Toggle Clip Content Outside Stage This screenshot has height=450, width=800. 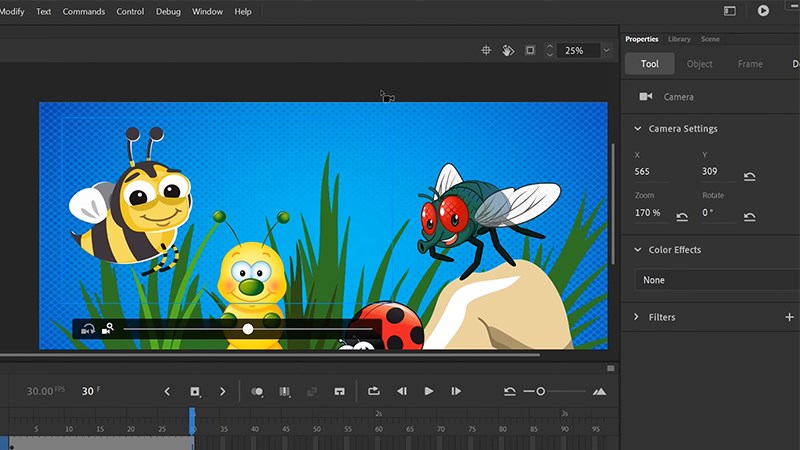click(x=530, y=50)
